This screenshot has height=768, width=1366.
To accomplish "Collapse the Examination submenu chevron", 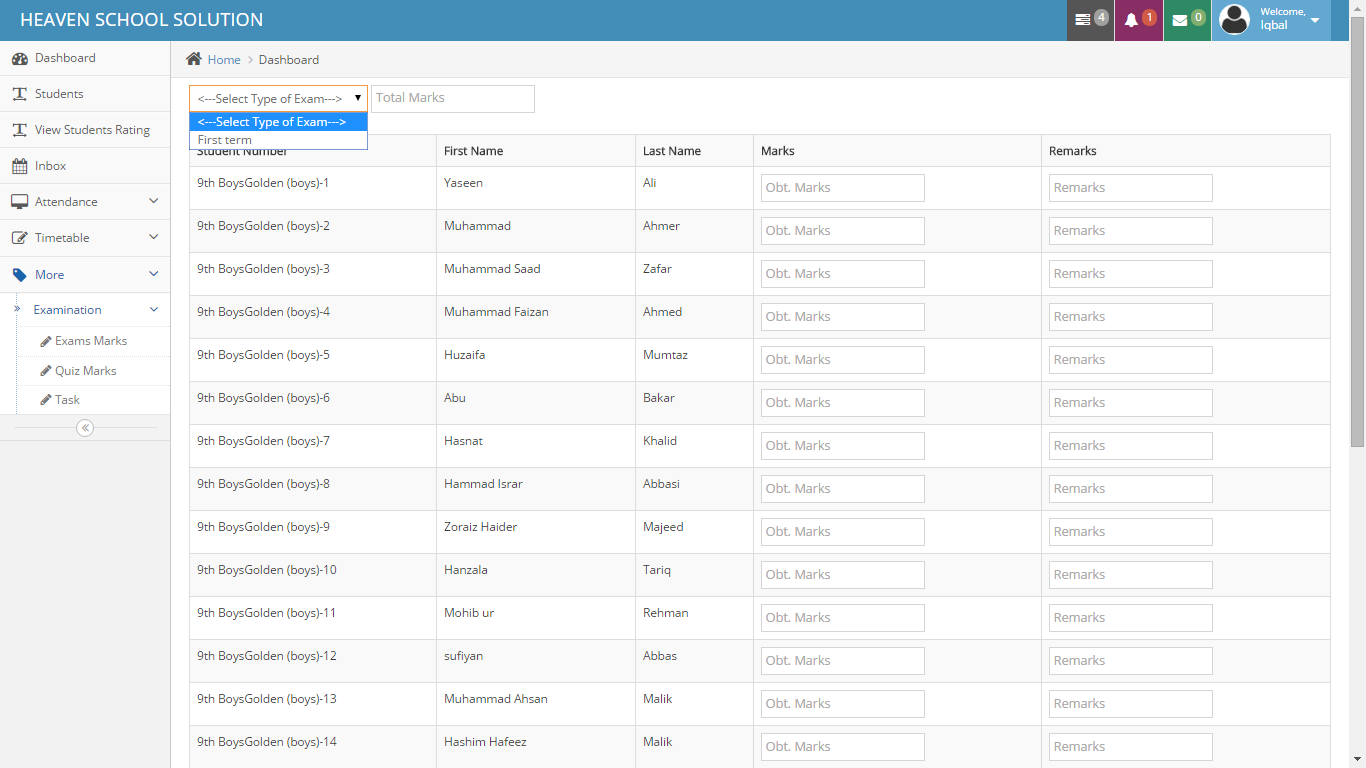I will [x=153, y=310].
